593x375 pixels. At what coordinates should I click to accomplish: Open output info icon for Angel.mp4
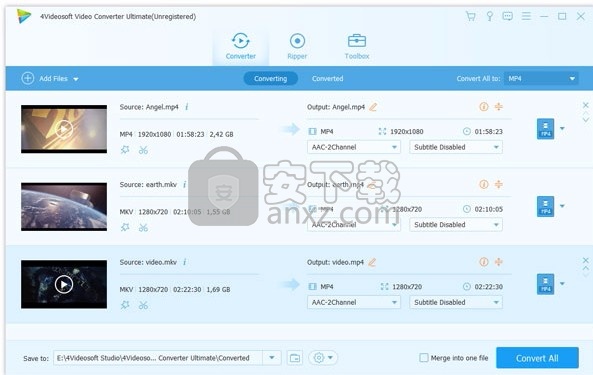click(484, 107)
